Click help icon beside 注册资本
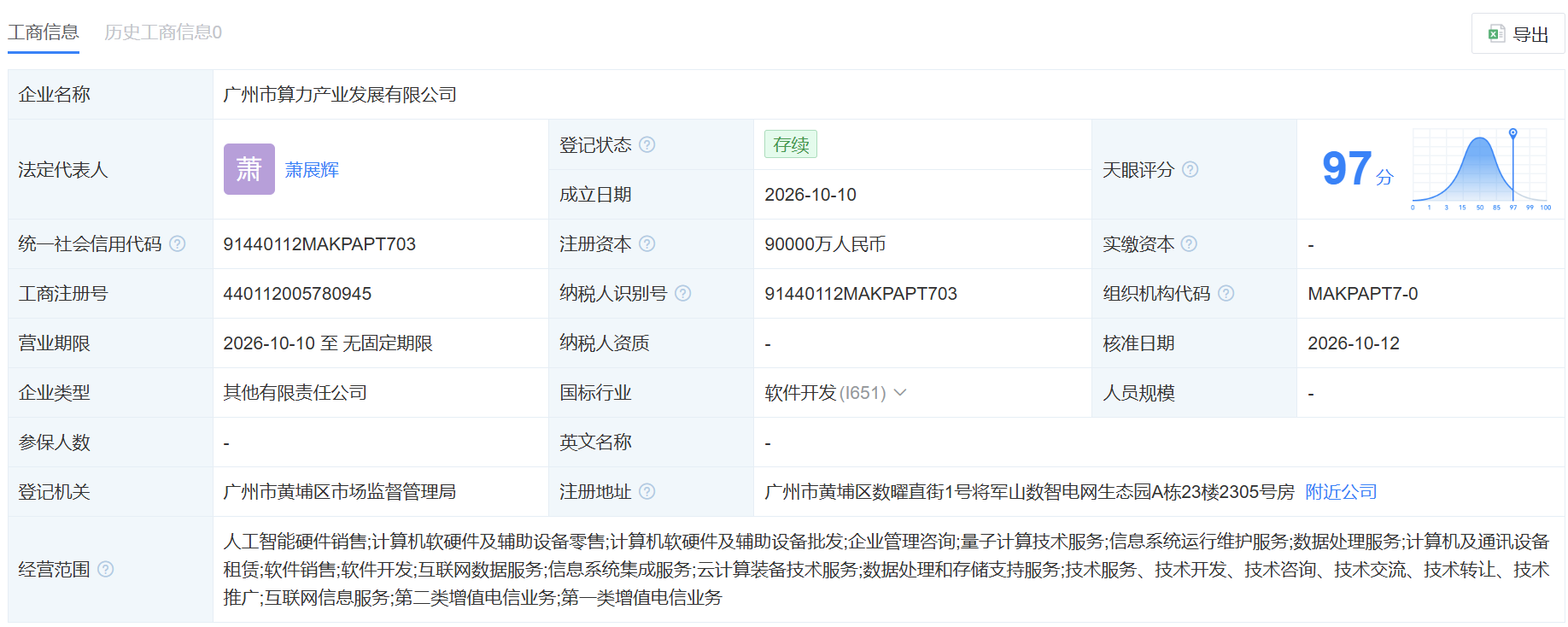The height and width of the screenshot is (627, 1568). click(x=647, y=243)
